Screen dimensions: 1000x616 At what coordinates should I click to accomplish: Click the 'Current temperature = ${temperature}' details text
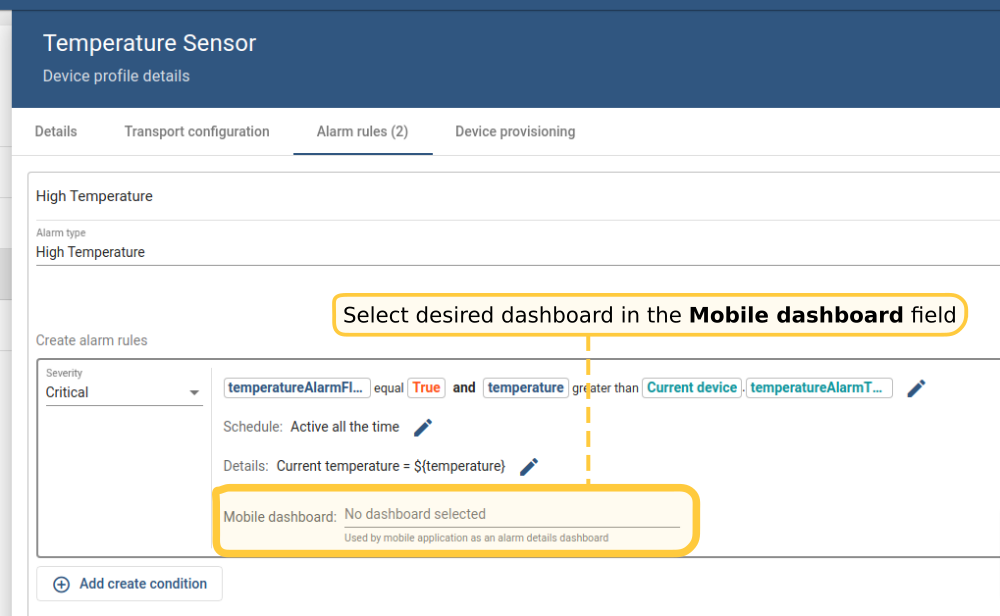tap(391, 466)
